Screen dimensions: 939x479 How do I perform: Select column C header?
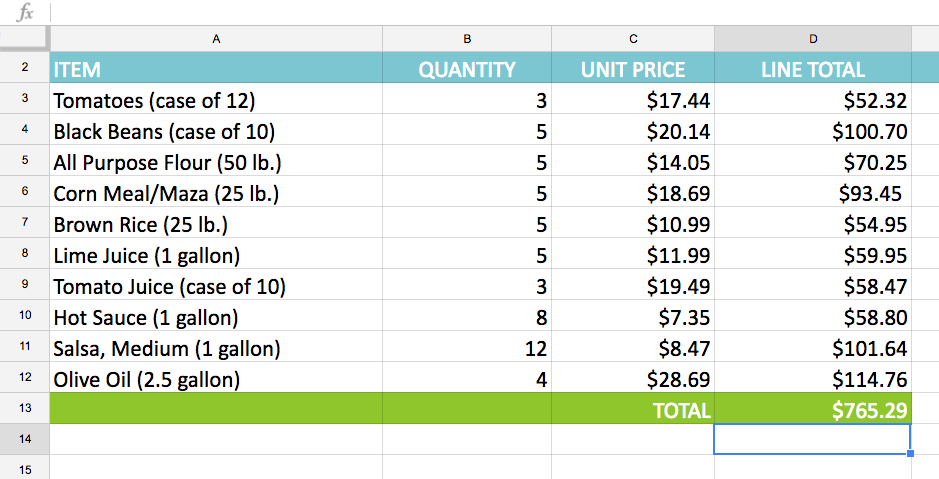point(632,39)
